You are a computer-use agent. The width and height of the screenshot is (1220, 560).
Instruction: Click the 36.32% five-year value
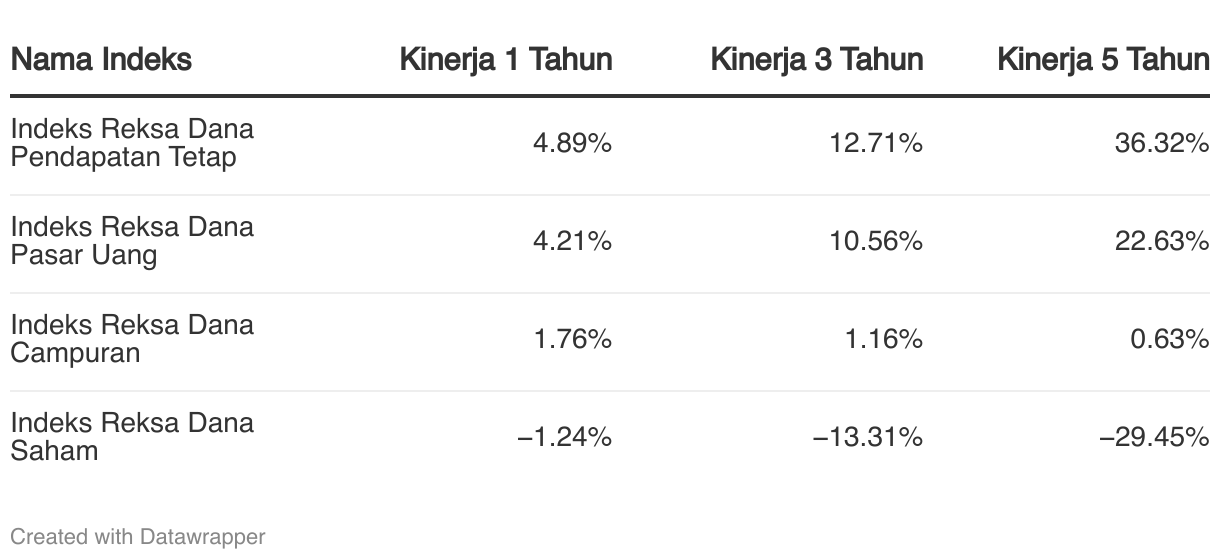tap(1162, 143)
